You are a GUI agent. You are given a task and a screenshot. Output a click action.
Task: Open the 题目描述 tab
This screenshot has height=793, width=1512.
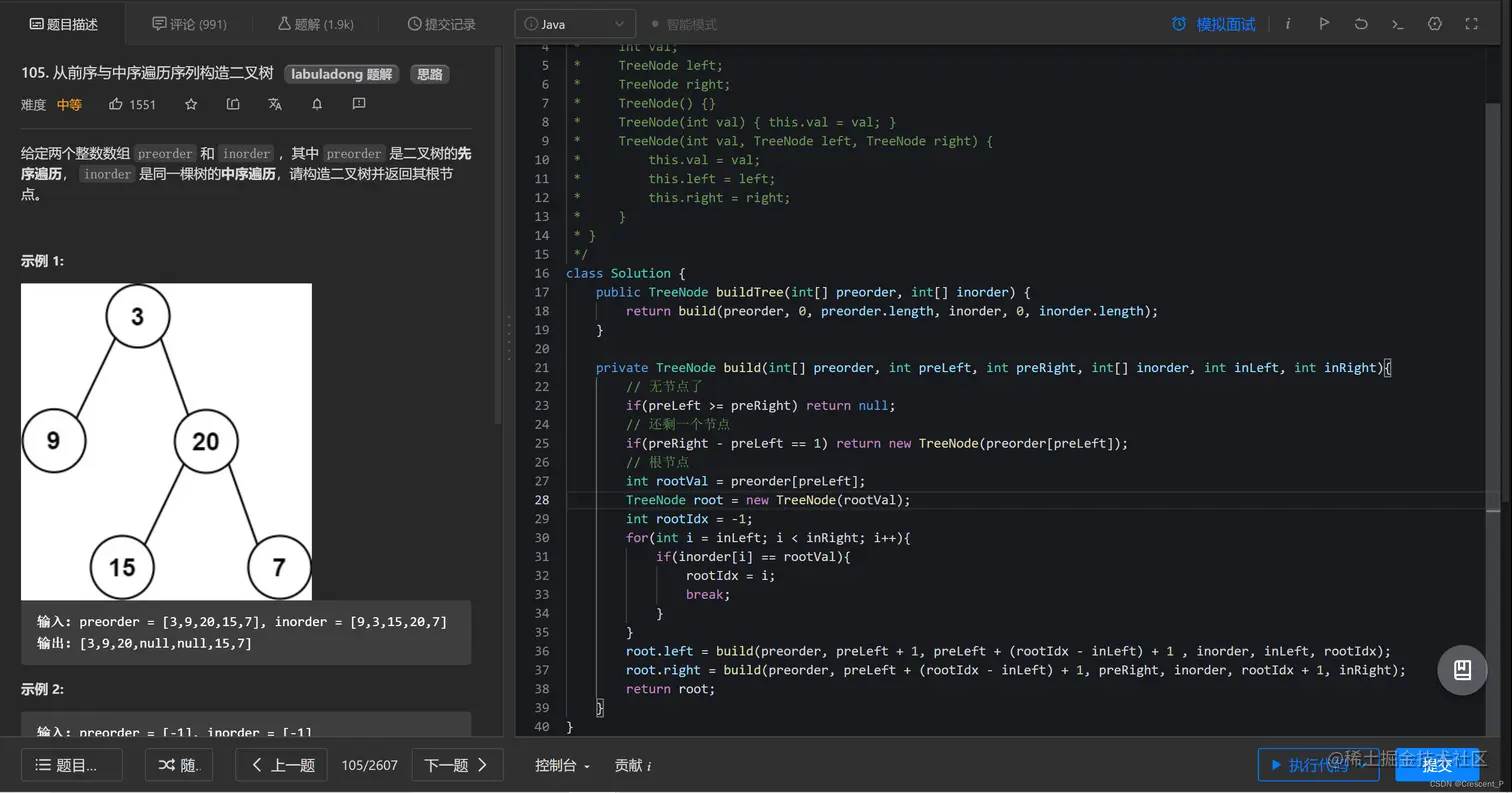pos(63,24)
